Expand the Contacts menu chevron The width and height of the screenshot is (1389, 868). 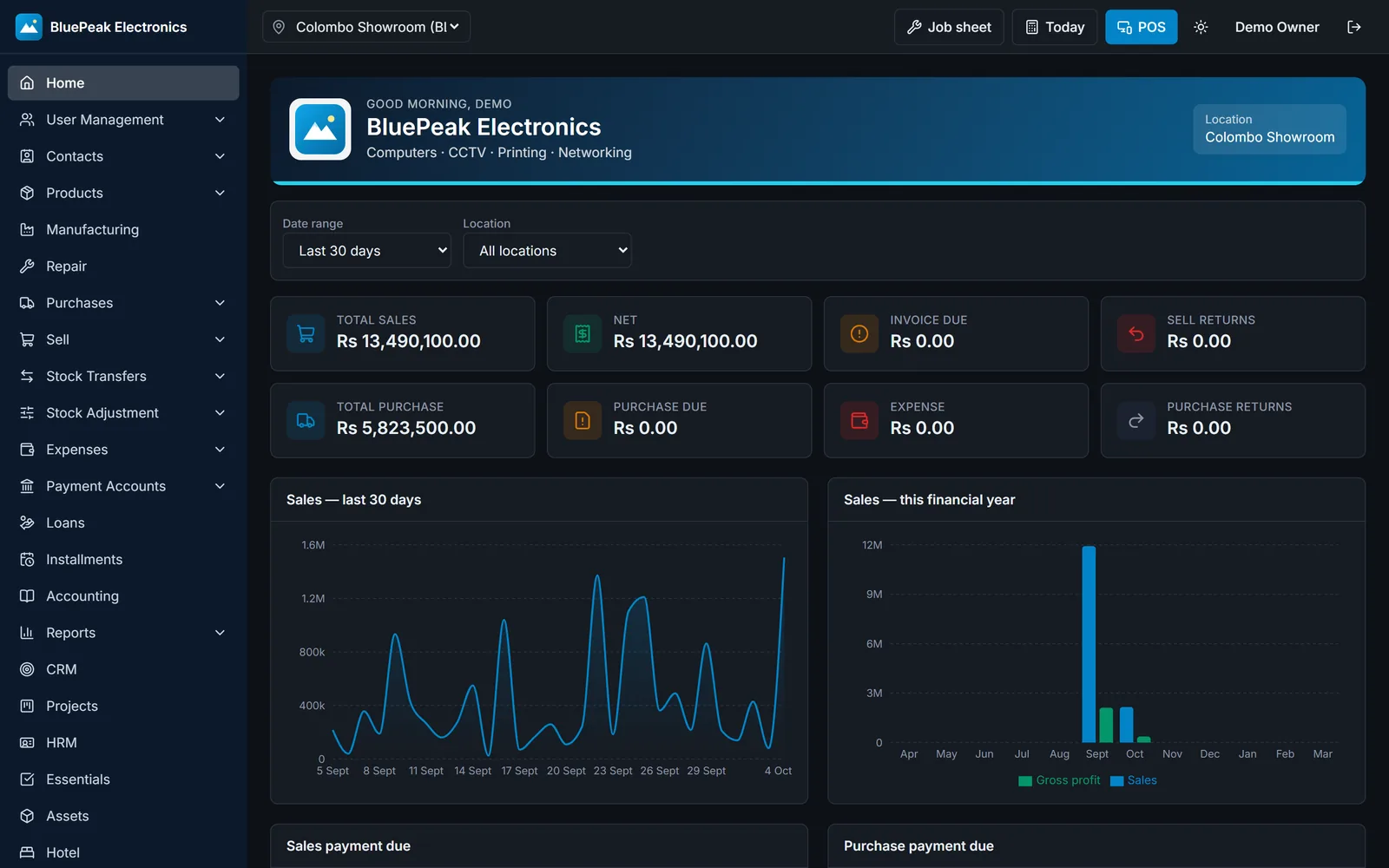(x=220, y=156)
